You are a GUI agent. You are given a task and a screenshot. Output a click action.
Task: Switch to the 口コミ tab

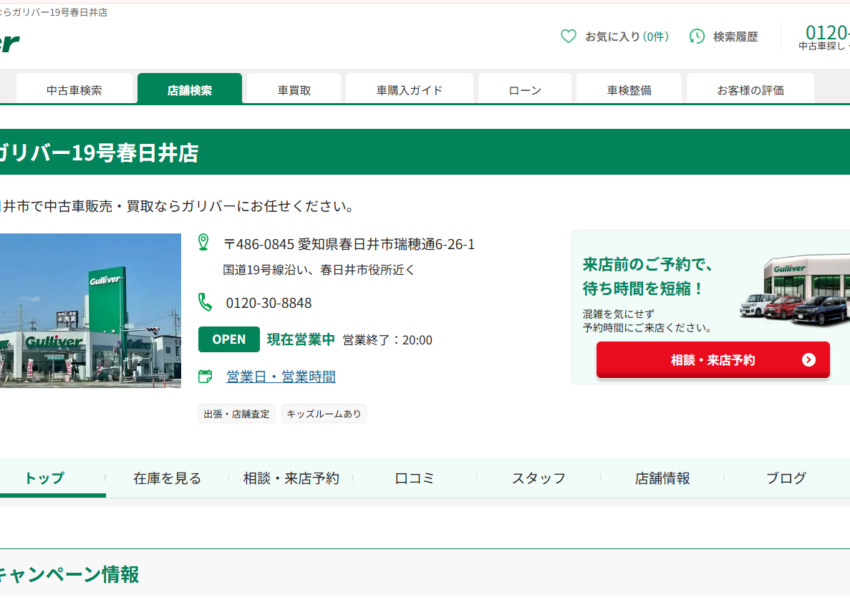[415, 478]
